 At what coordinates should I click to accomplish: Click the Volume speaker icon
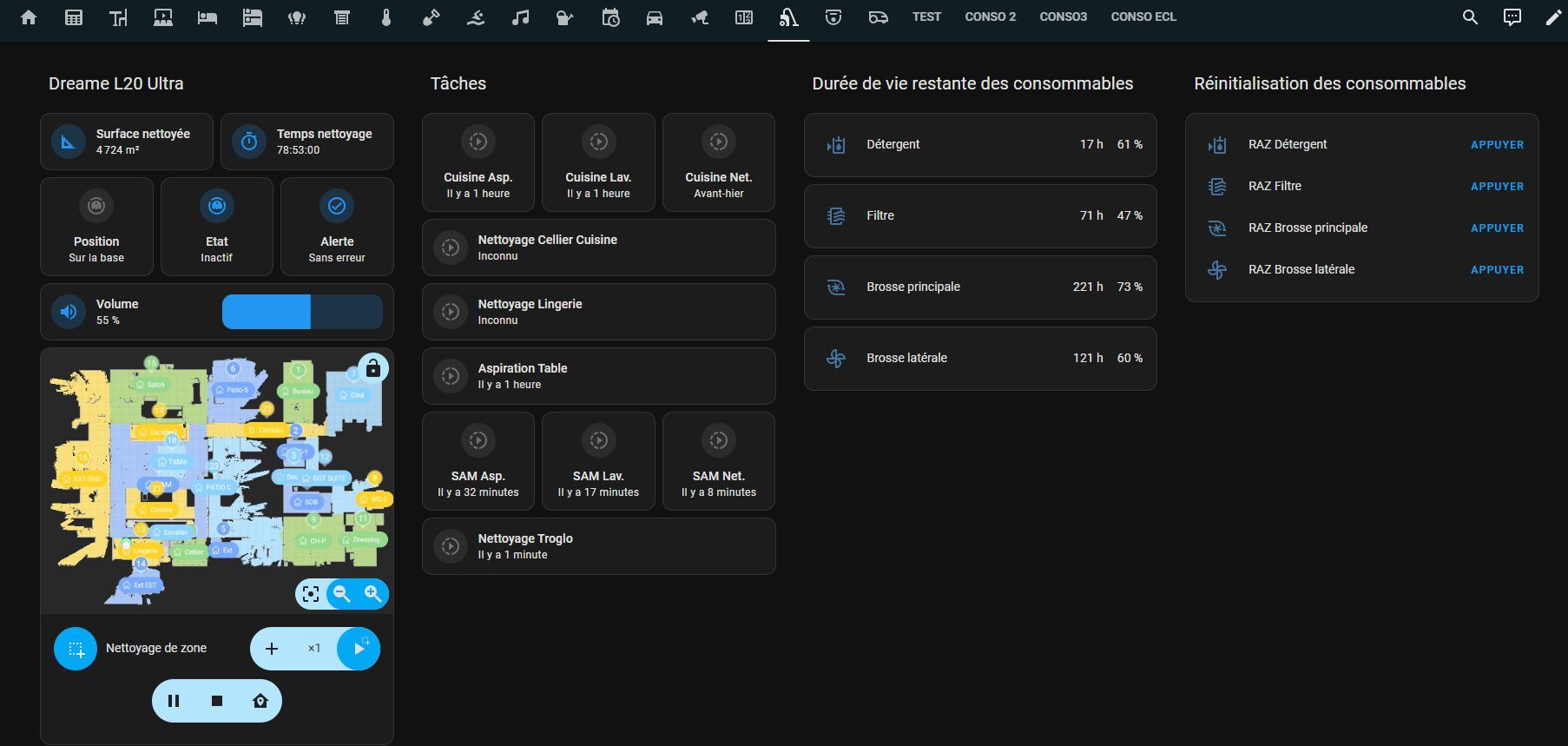(x=69, y=312)
